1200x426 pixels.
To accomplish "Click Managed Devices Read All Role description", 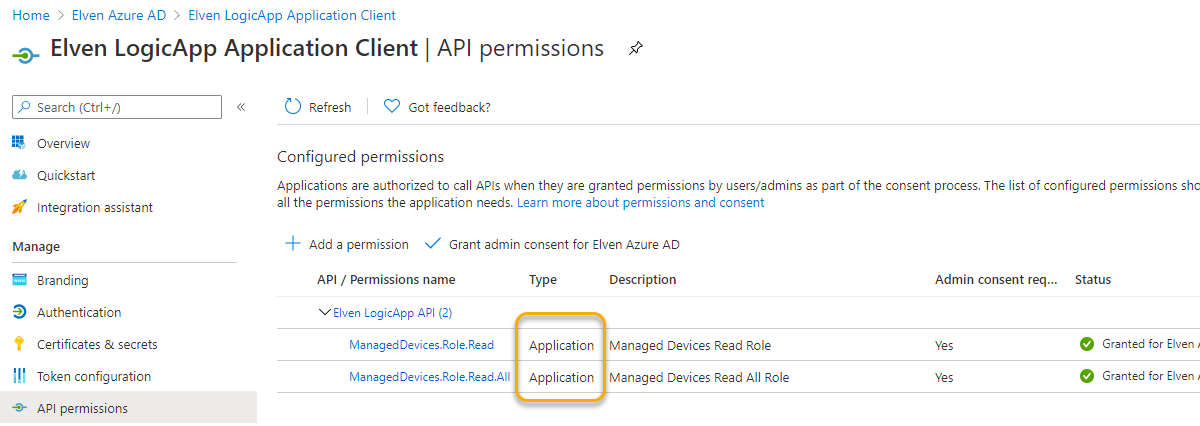I will [699, 377].
